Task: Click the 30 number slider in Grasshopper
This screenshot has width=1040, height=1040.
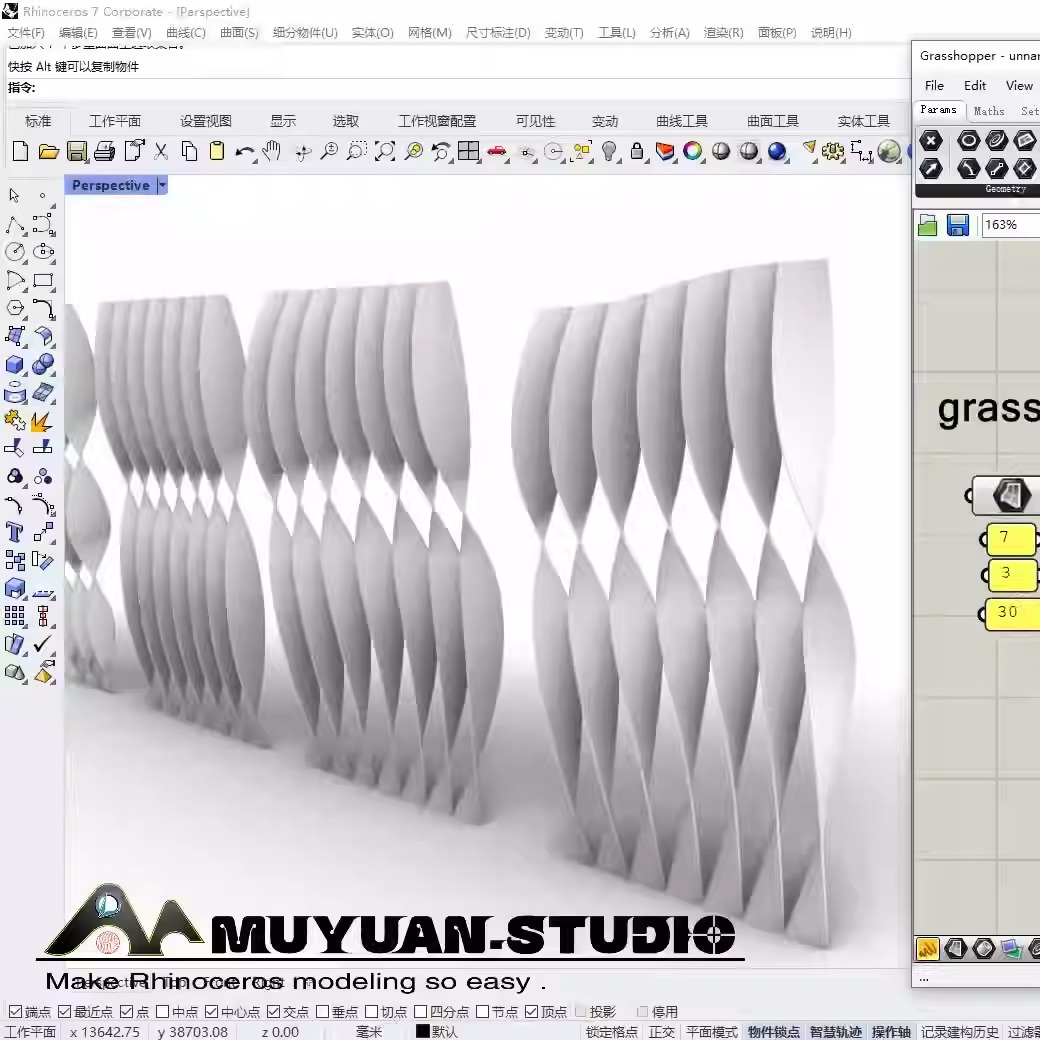Action: point(1012,613)
